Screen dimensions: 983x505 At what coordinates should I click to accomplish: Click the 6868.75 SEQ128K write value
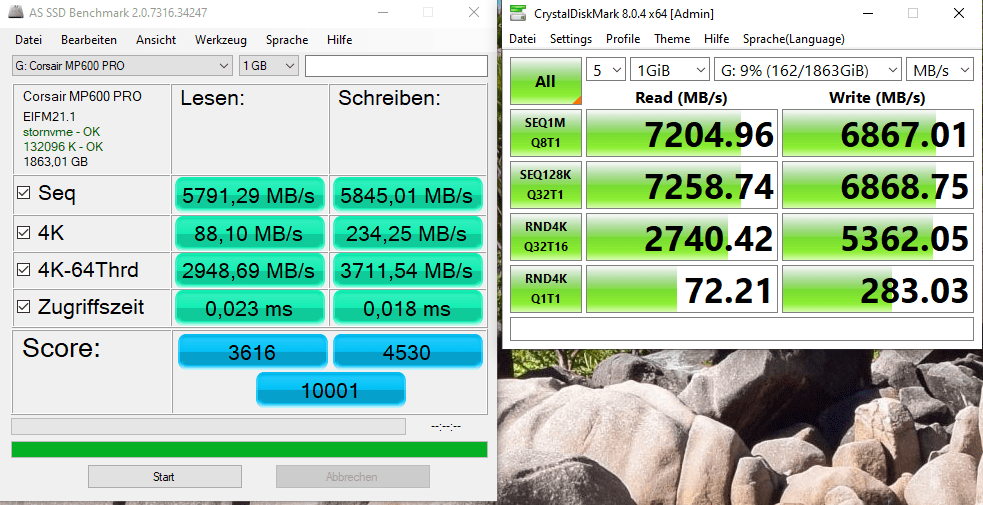(x=878, y=185)
